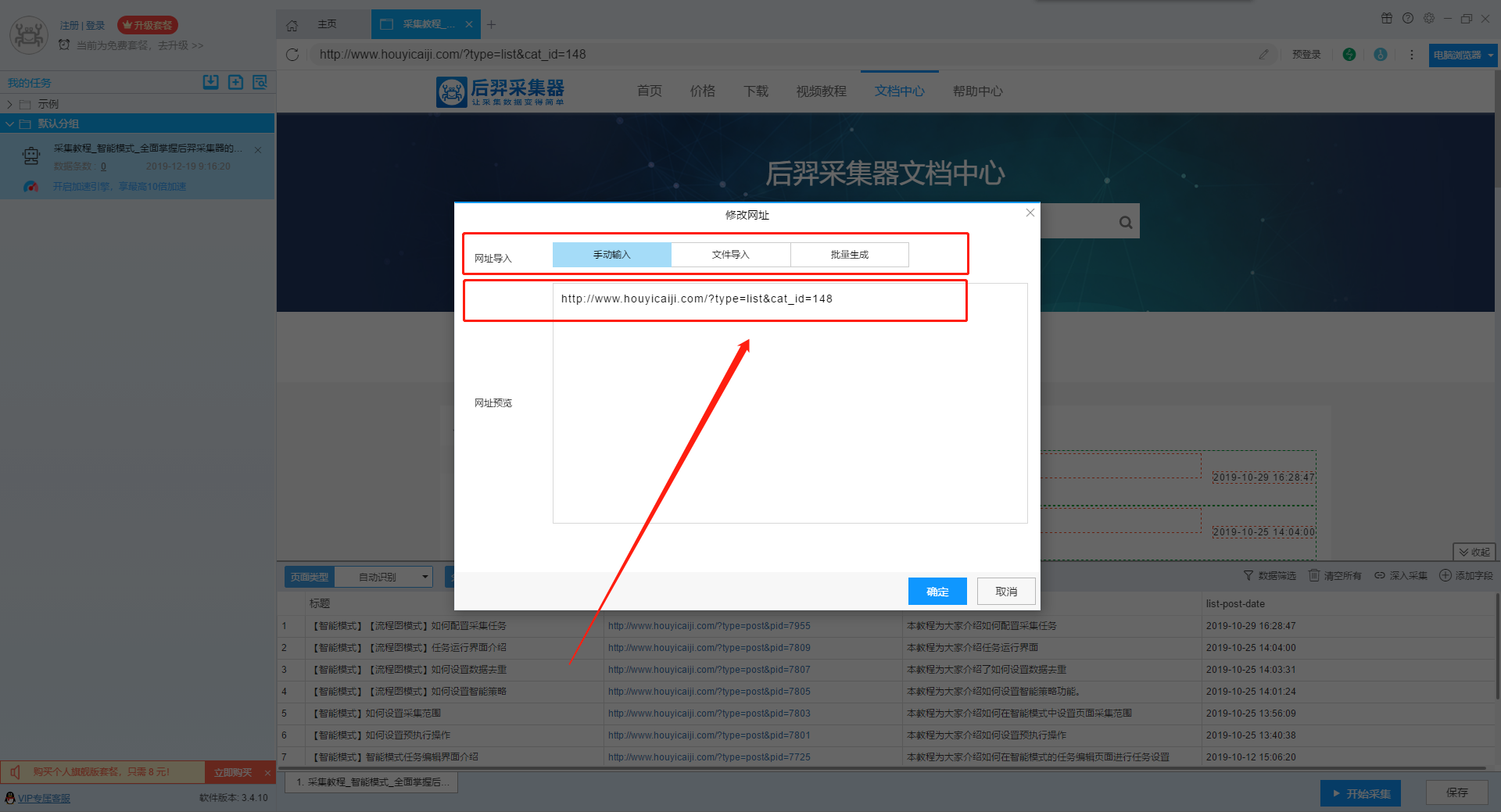Open the three-dot more options menu
Viewport: 1501px width, 812px height.
point(1411,55)
